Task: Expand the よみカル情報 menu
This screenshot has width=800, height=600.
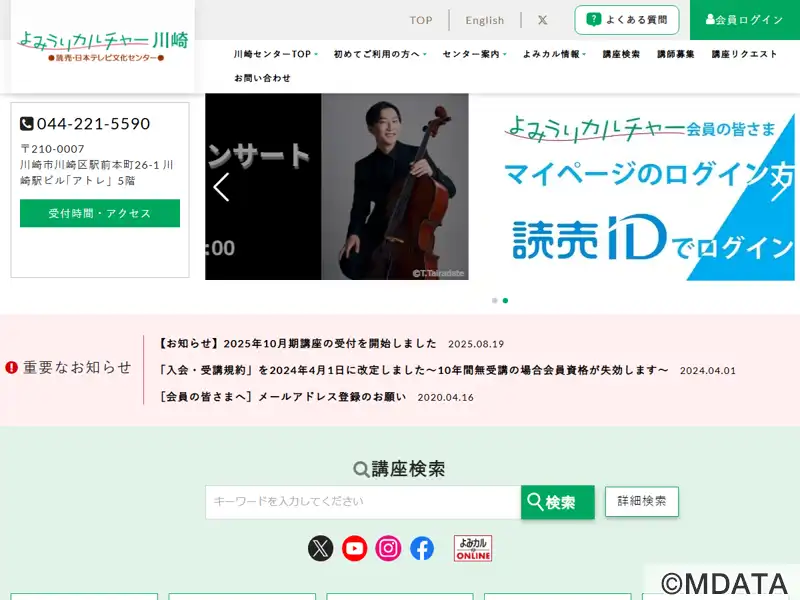Action: [554, 54]
